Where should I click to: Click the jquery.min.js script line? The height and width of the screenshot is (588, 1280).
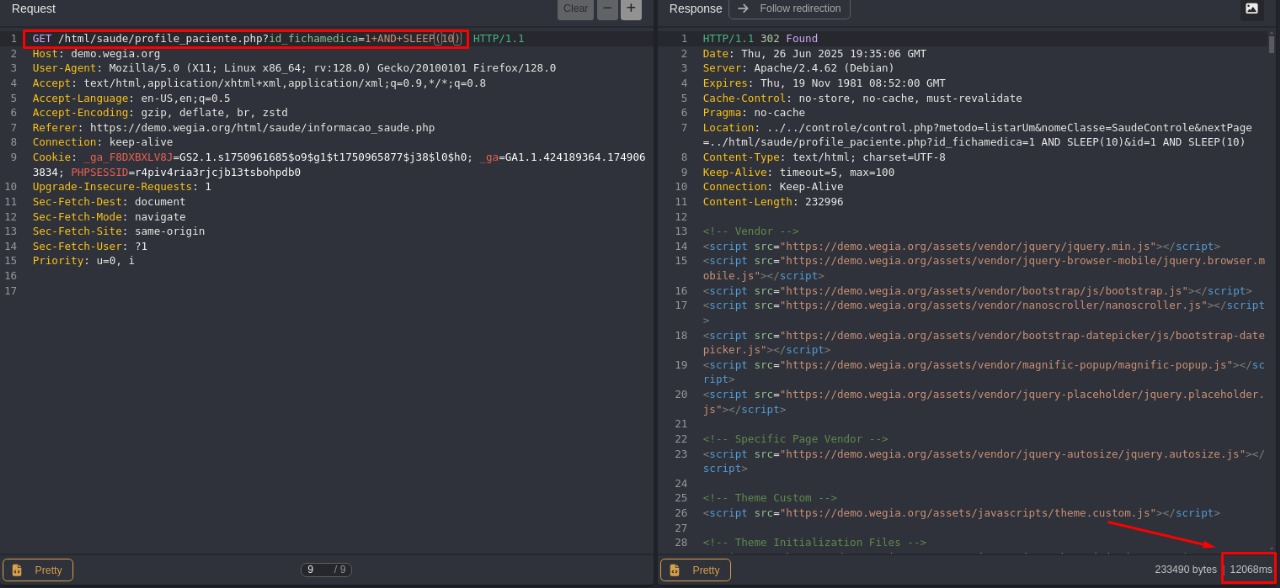(961, 246)
